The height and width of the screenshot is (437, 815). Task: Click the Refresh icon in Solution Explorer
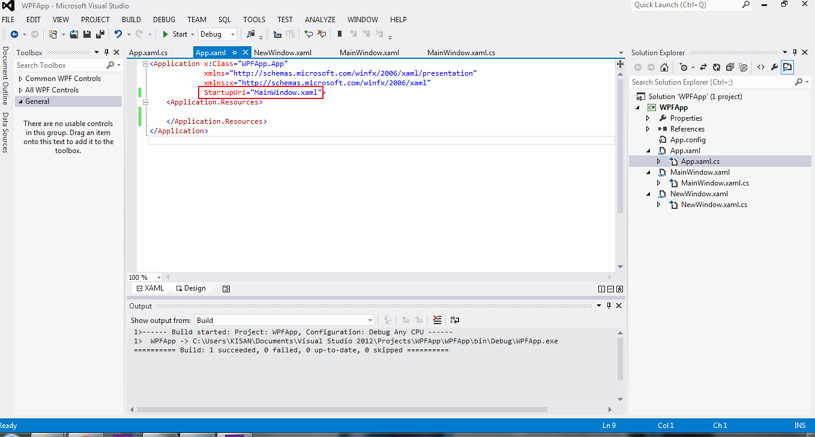coord(716,68)
